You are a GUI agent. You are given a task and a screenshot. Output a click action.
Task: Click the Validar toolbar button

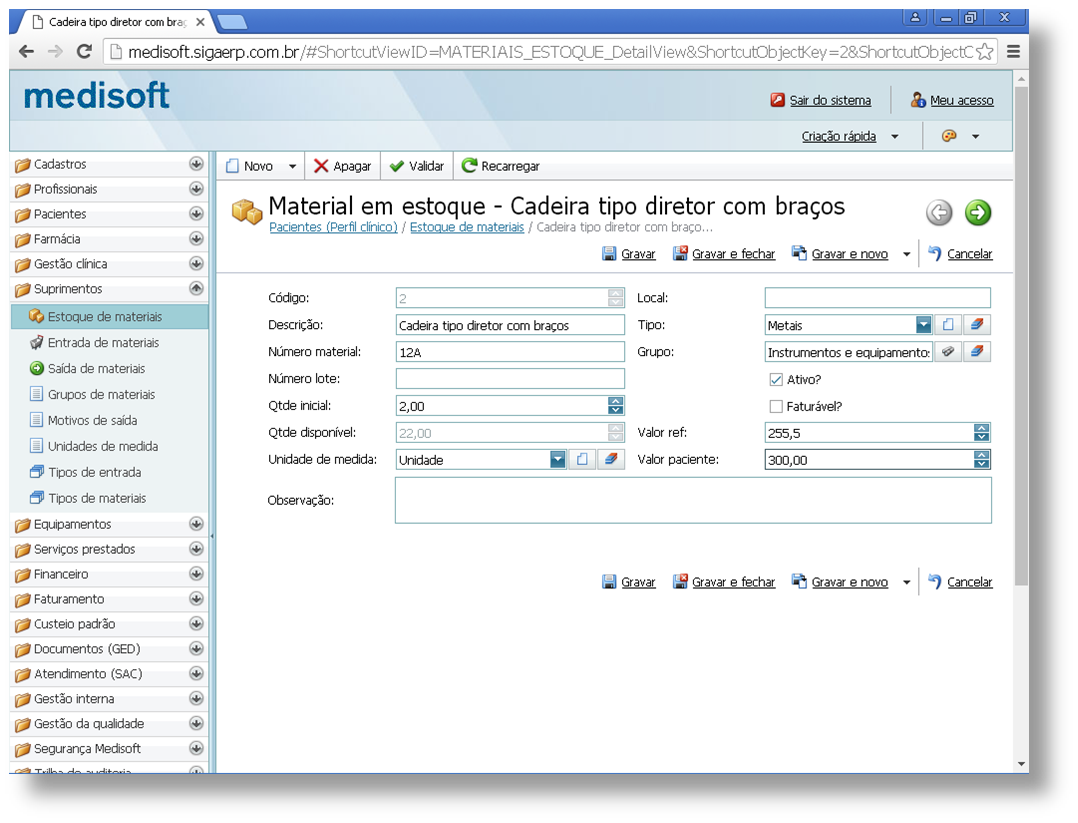coord(417,166)
